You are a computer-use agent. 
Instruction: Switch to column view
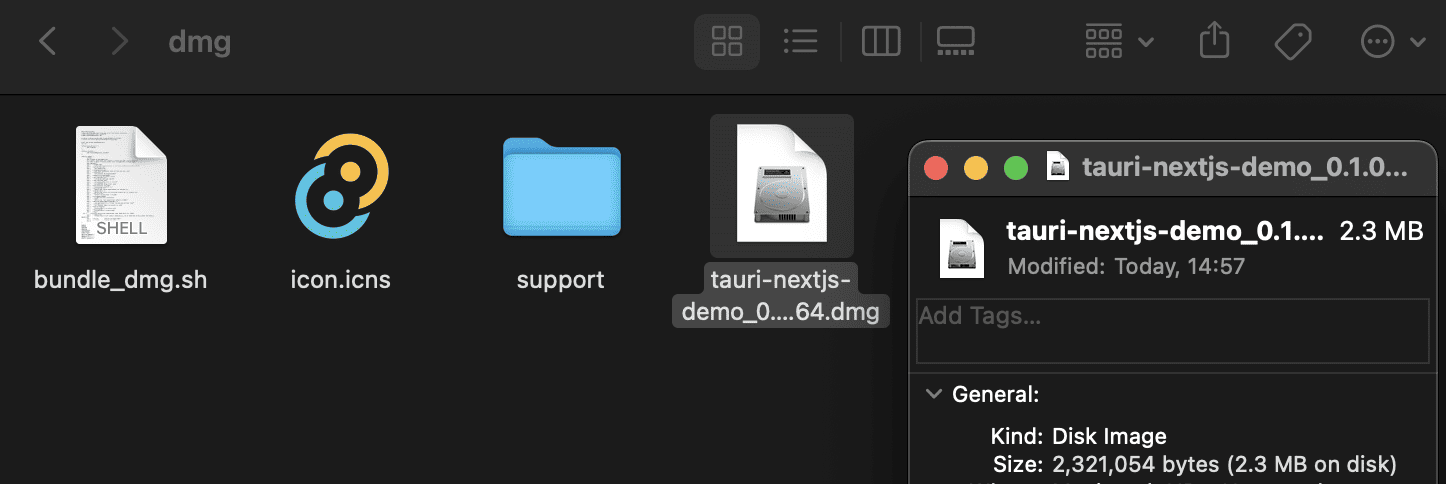tap(881, 42)
